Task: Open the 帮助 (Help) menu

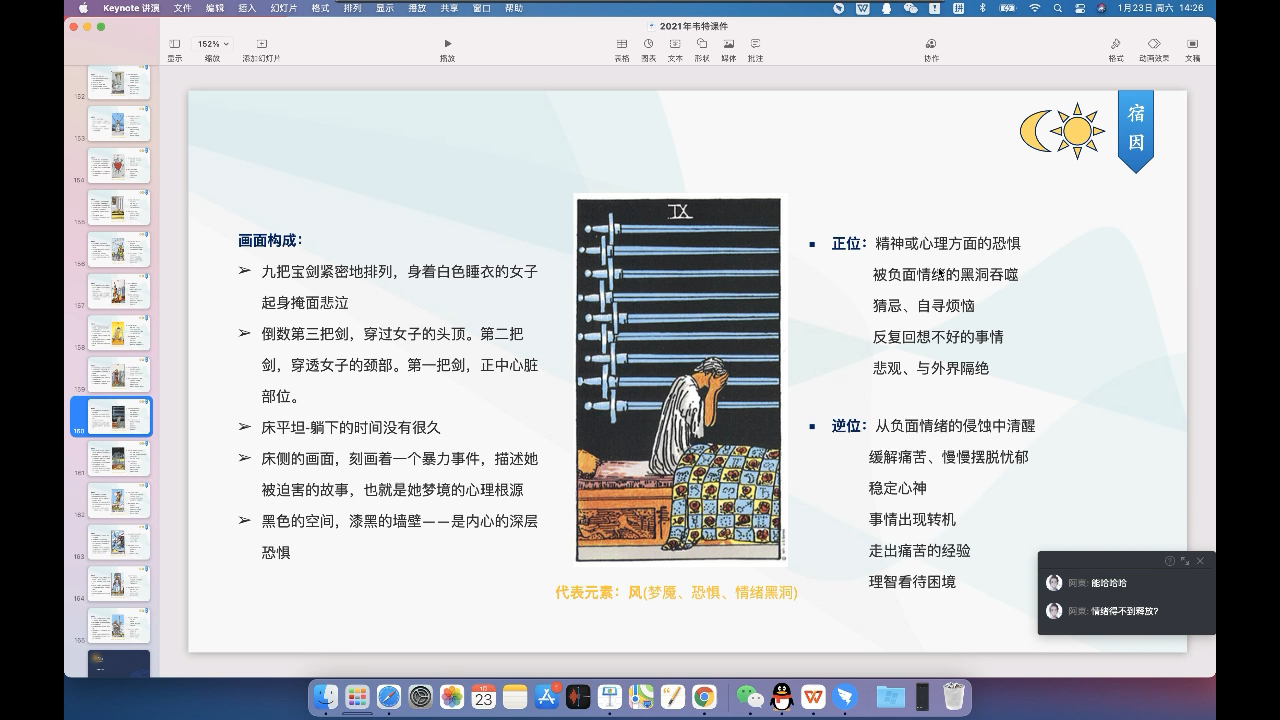Action: click(x=513, y=8)
